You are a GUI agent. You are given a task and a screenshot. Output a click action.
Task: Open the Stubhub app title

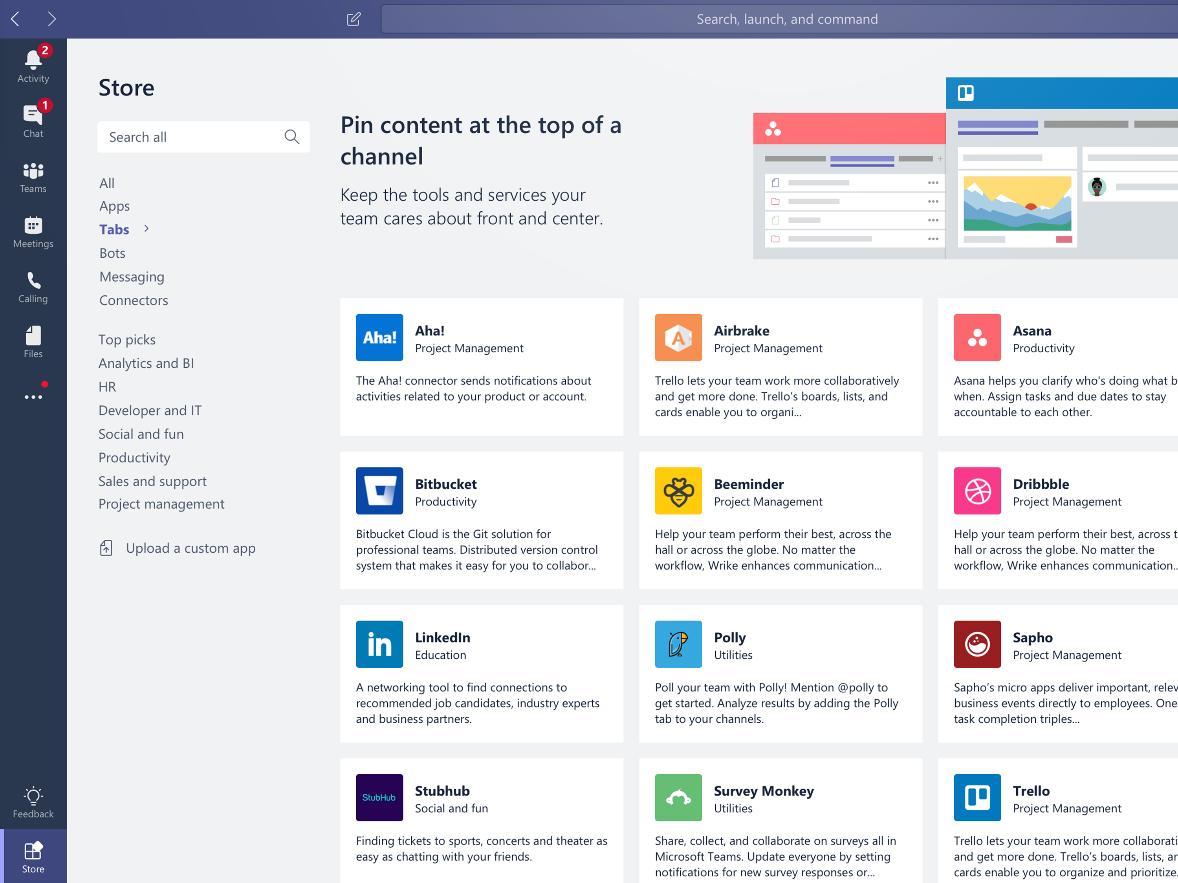442,791
